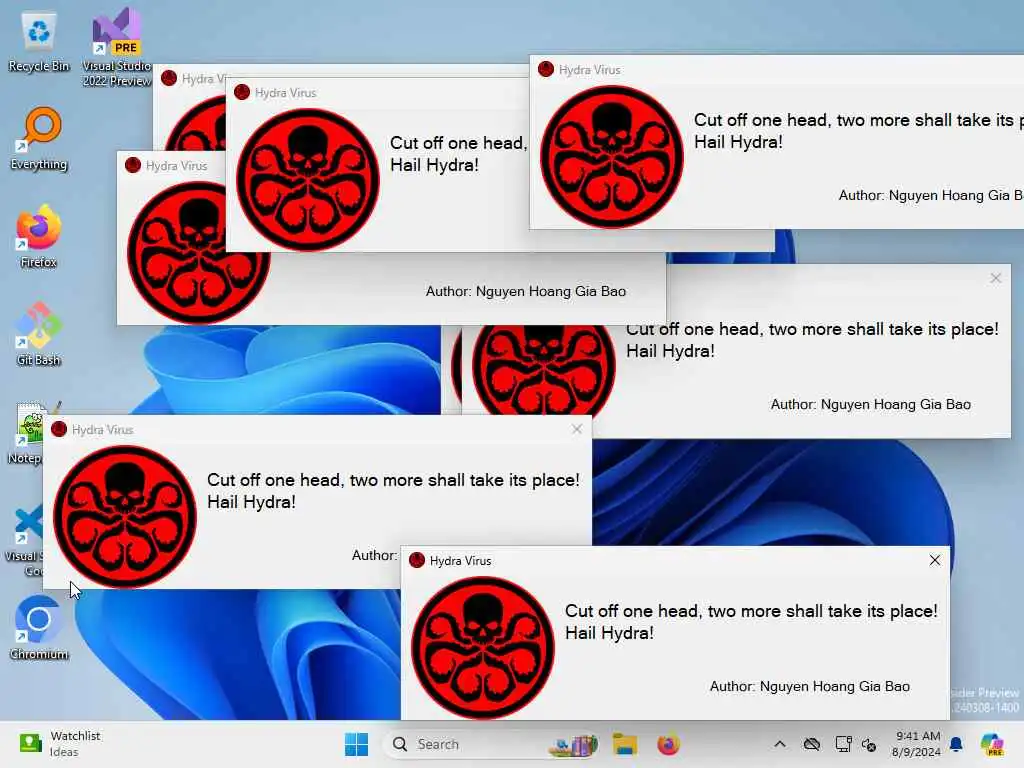Click the Windows Start button

pos(357,744)
